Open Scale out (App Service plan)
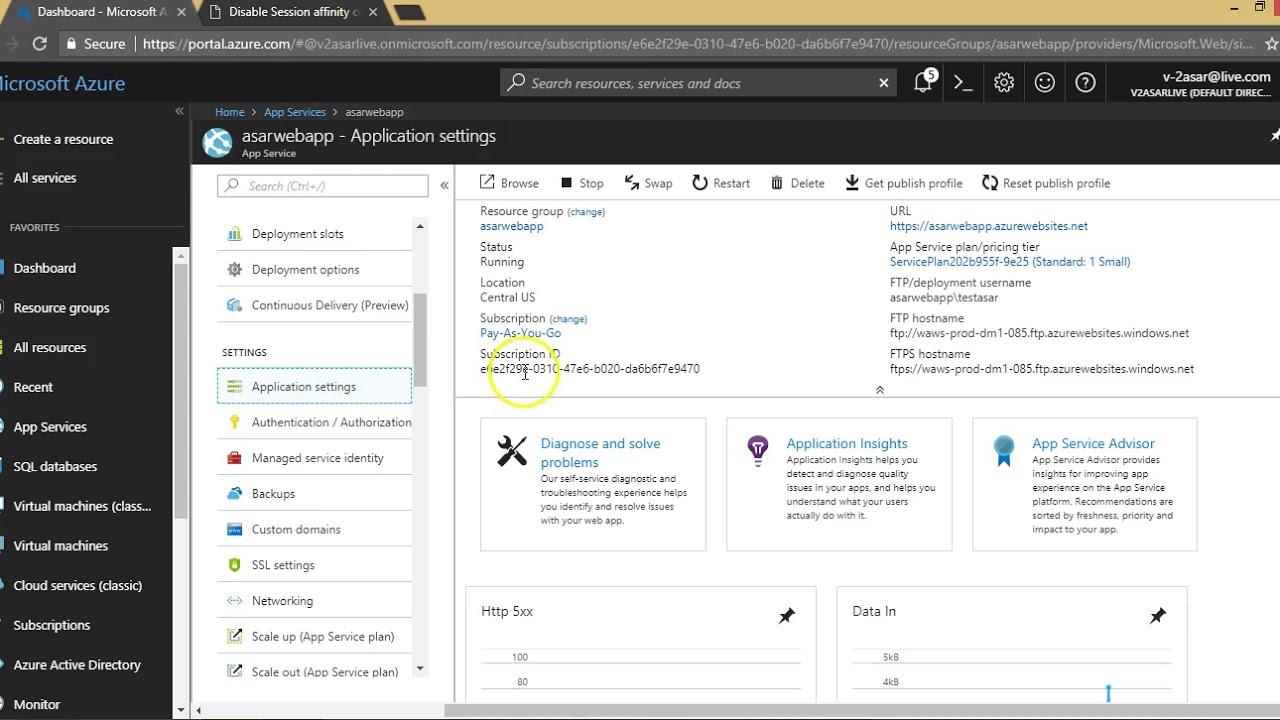1280x720 pixels. (314, 672)
